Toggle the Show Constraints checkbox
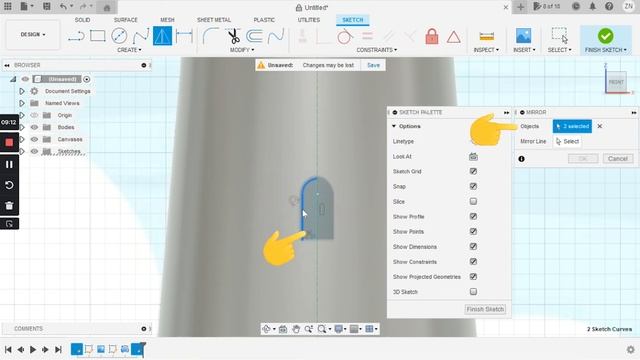Screen dimensions: 640x360 (x=473, y=262)
